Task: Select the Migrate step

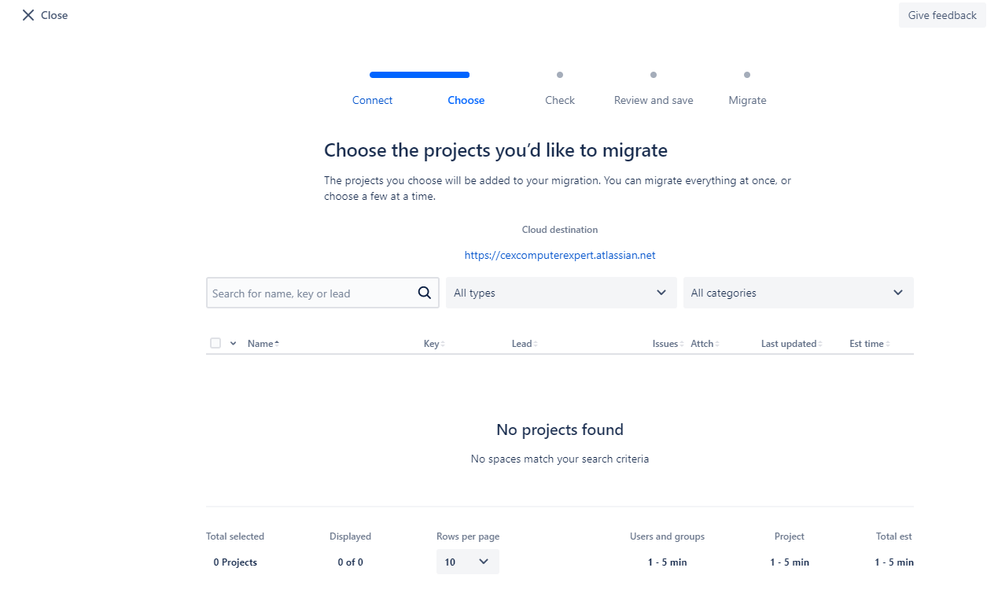Action: [747, 100]
